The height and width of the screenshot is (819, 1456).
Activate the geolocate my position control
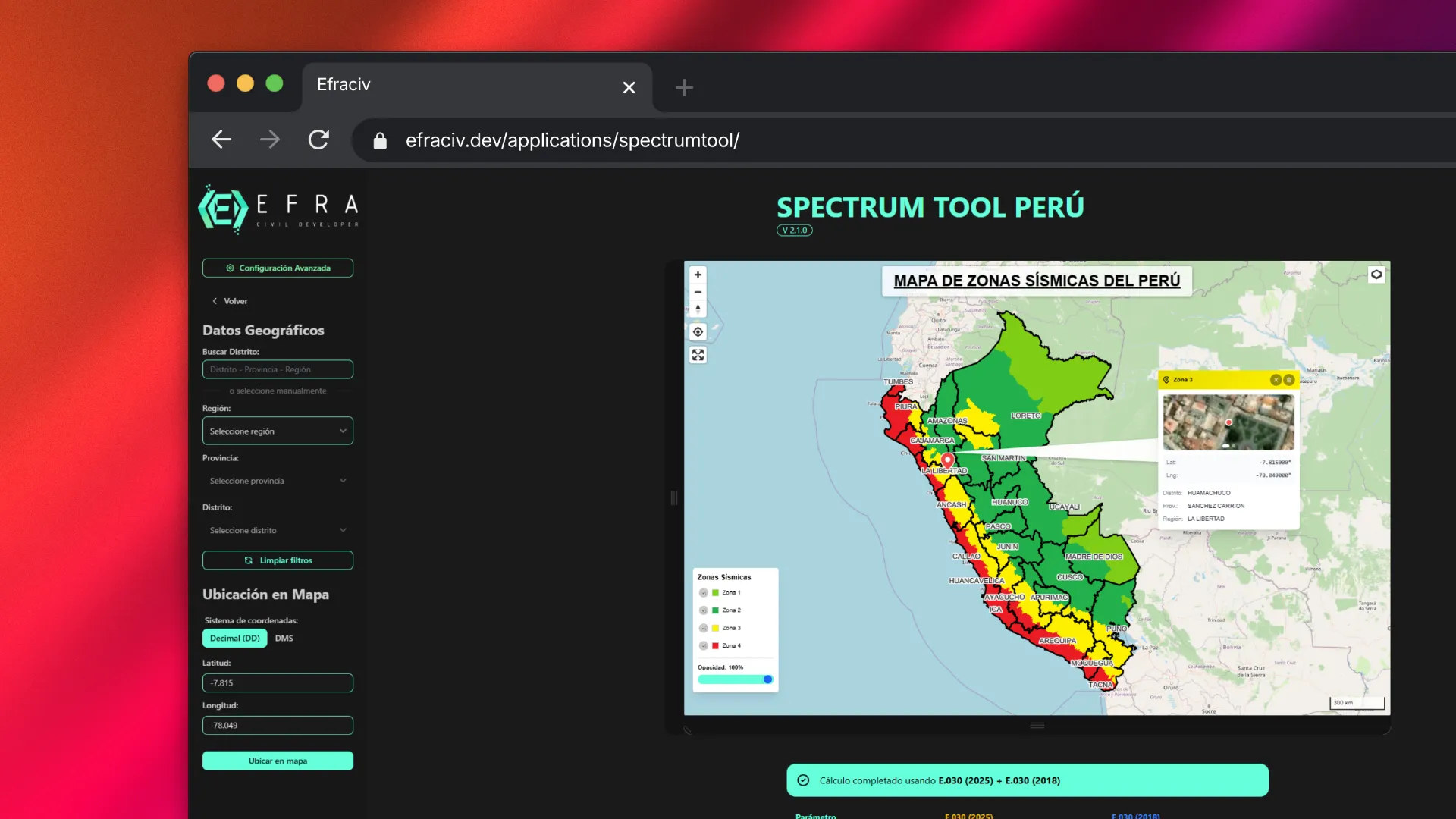[698, 331]
